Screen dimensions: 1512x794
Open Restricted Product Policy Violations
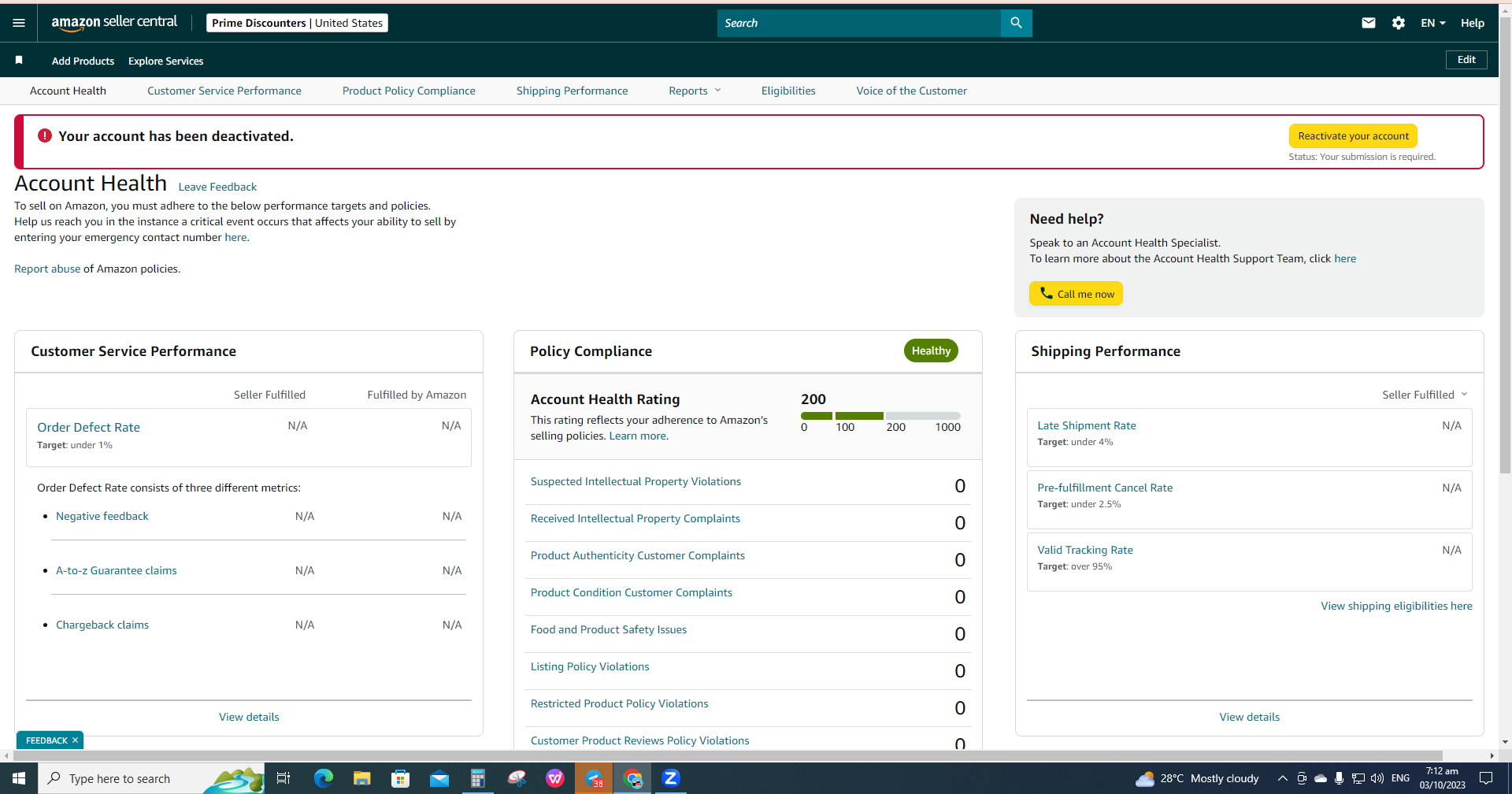coord(620,703)
